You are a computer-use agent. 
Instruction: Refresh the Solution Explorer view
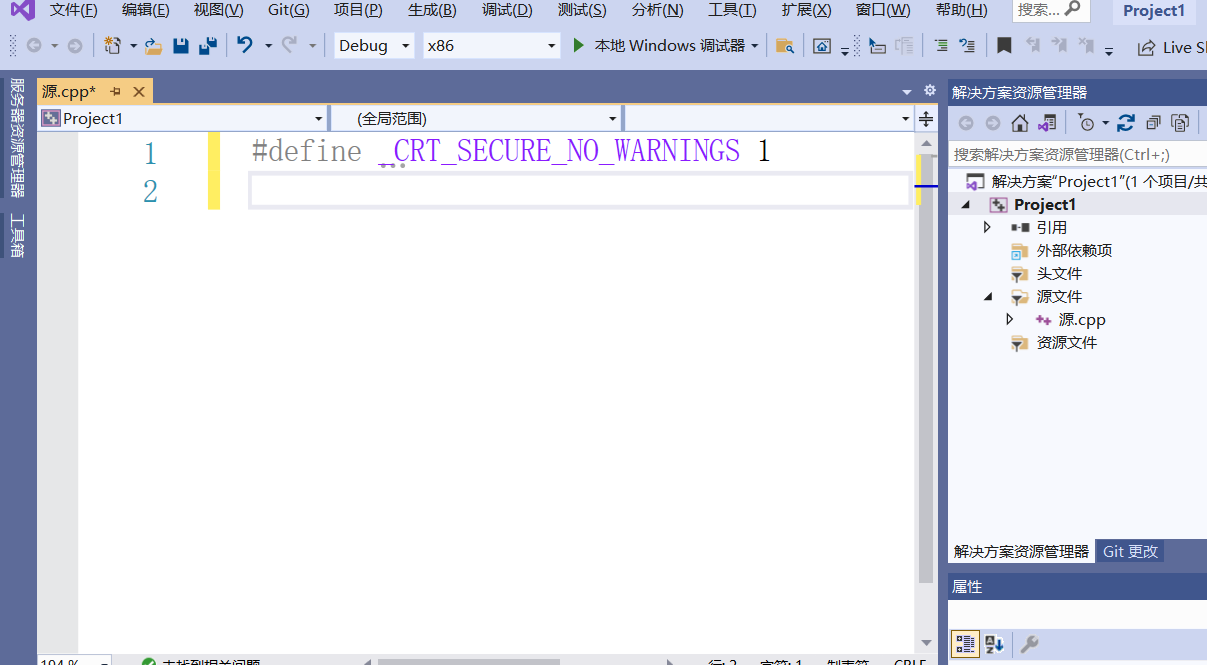(x=1128, y=121)
